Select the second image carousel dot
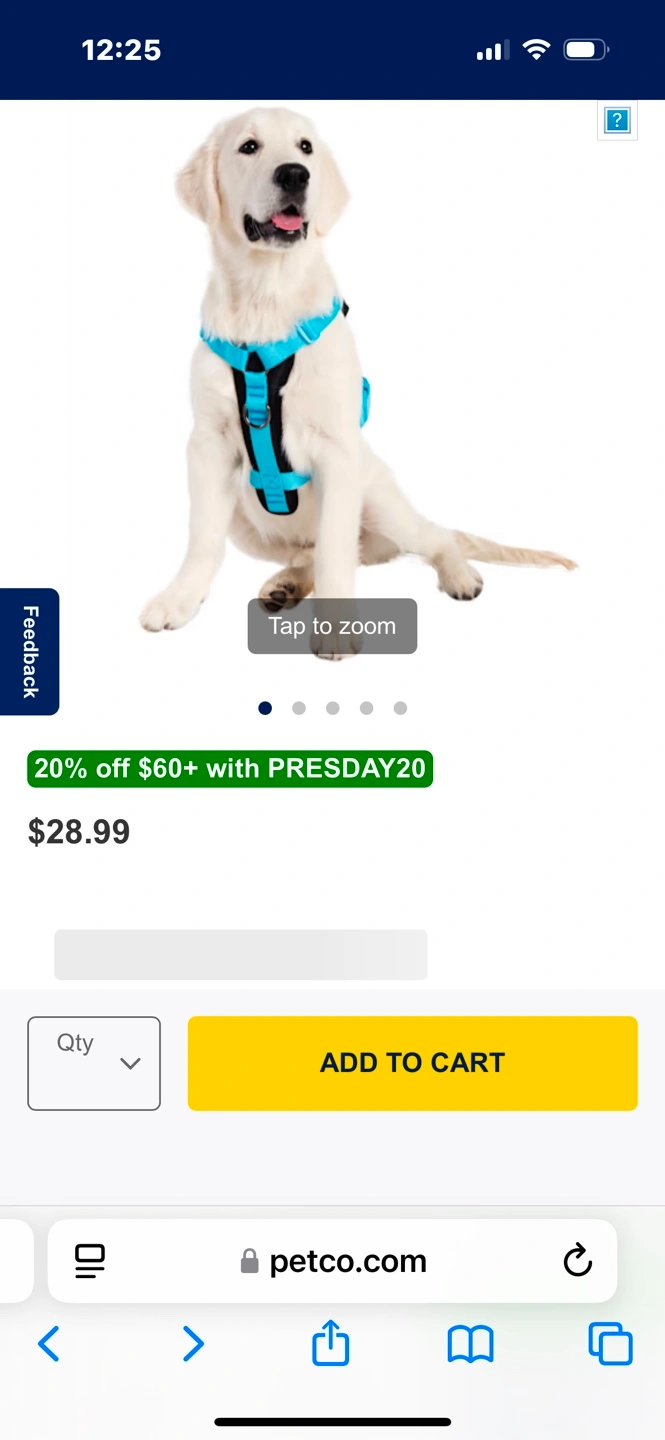The image size is (665, 1440). click(x=298, y=708)
